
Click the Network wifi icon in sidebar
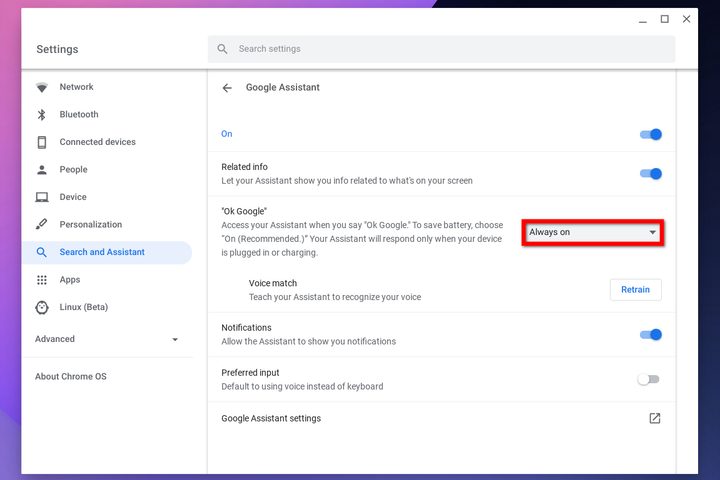(42, 87)
